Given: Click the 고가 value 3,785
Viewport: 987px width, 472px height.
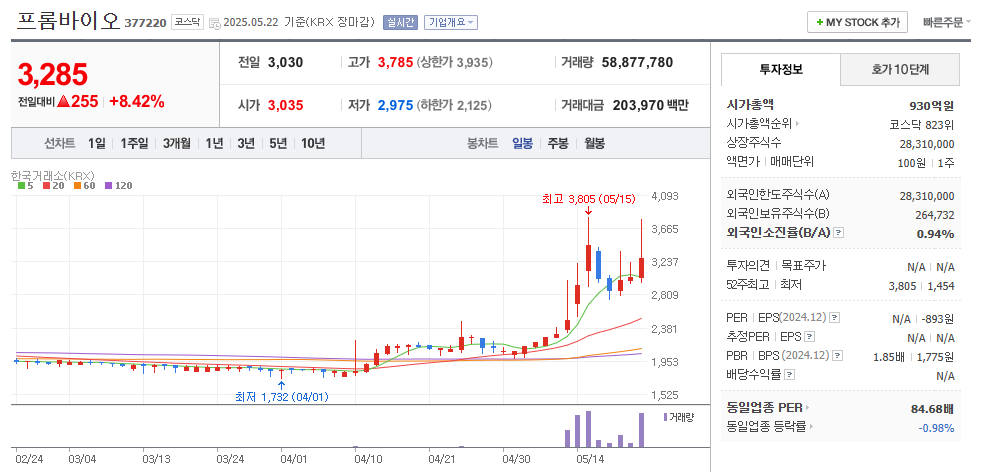Looking at the screenshot, I should [x=395, y=62].
